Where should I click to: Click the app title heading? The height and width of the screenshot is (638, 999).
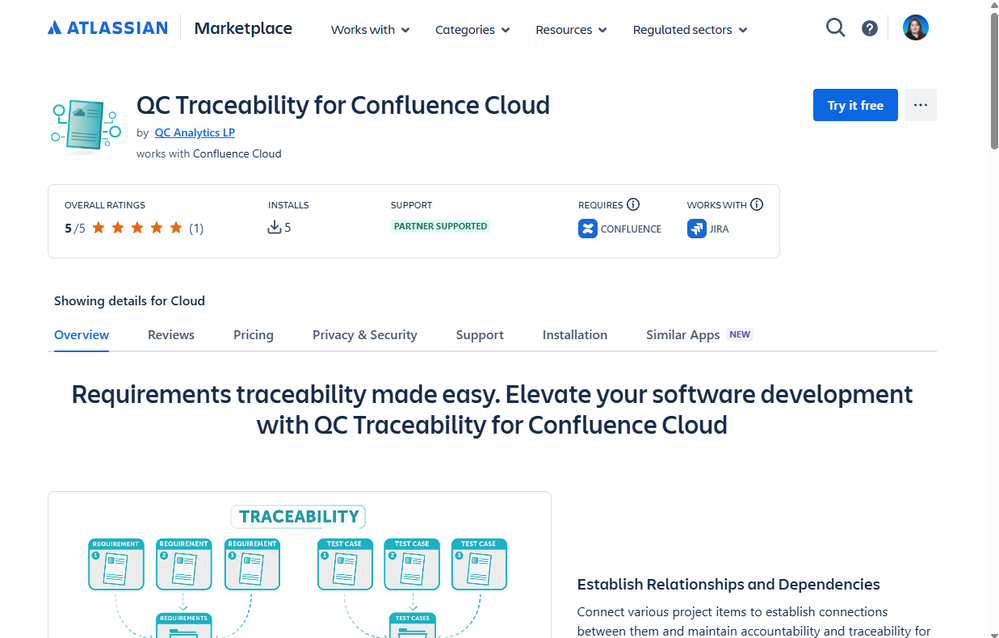point(343,105)
